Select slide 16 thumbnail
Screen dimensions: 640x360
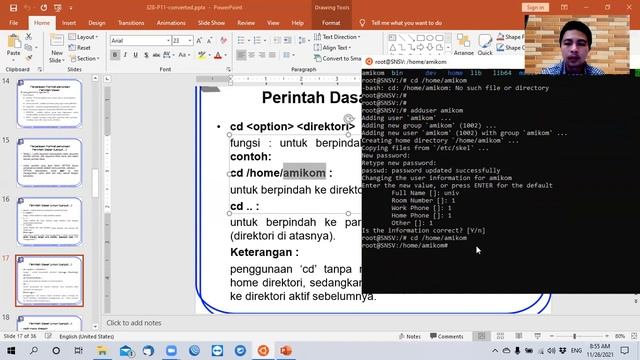tap(49, 222)
